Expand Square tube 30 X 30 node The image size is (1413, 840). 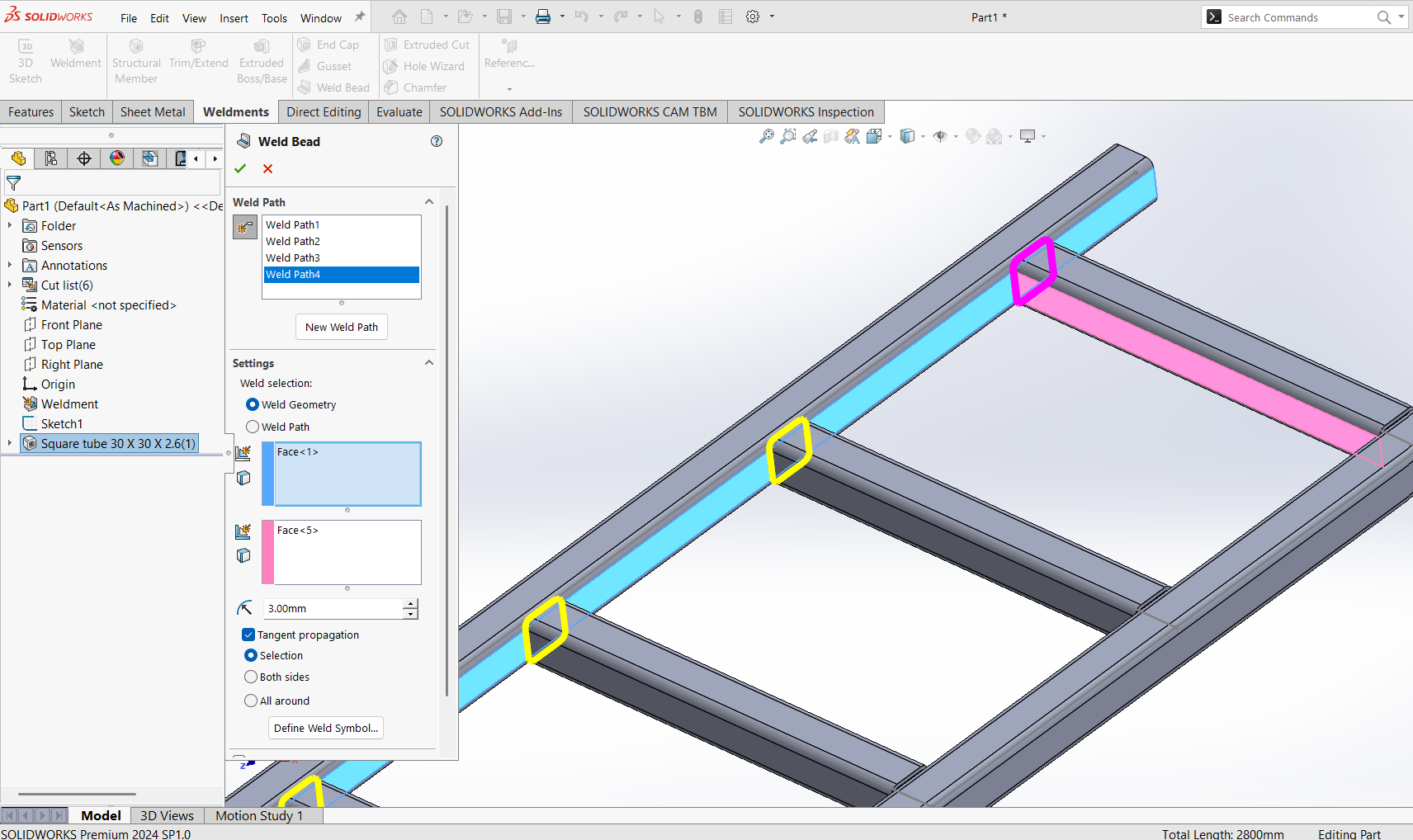pyautogui.click(x=10, y=444)
